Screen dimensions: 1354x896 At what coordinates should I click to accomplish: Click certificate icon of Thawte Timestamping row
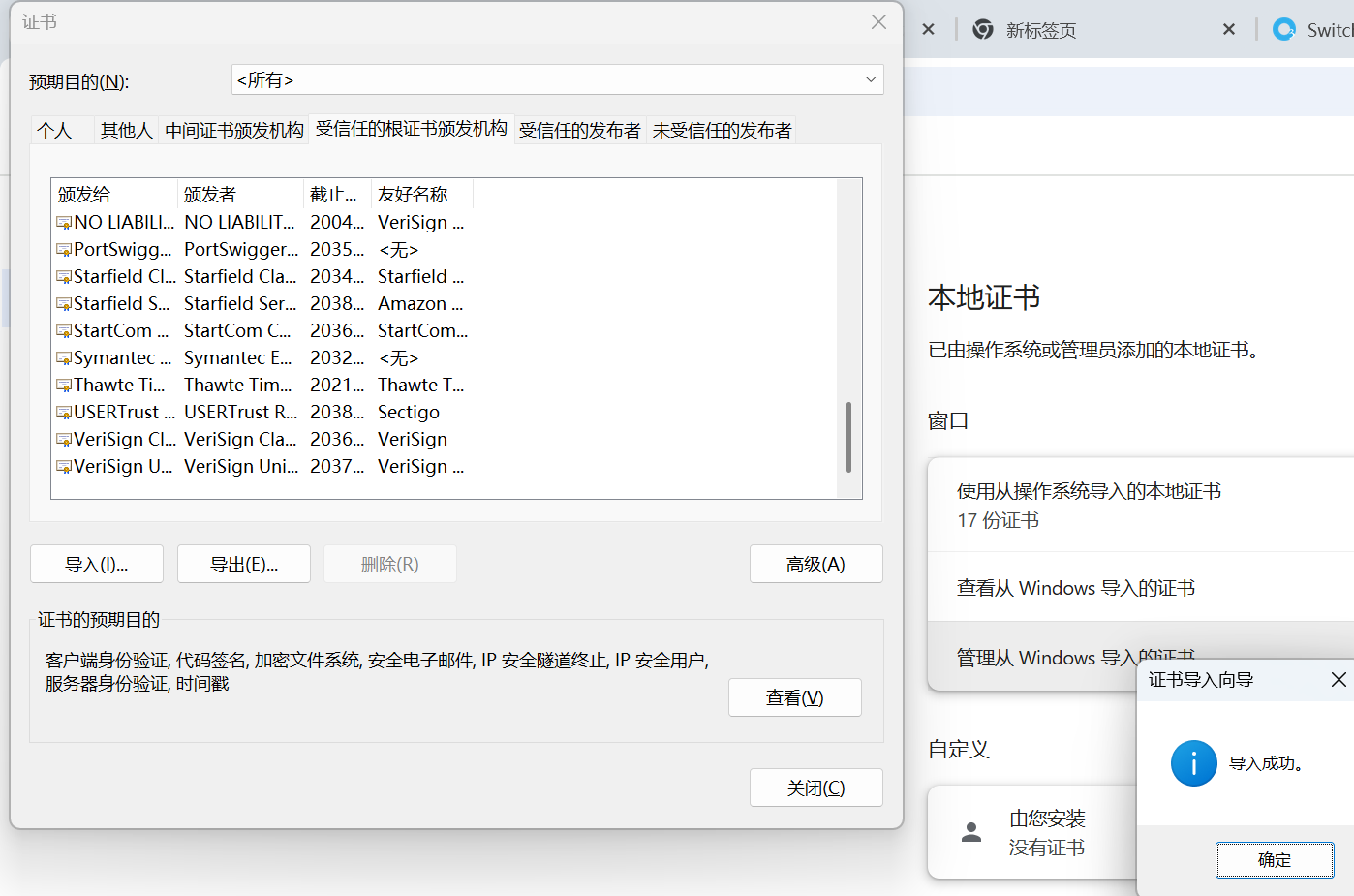pos(64,386)
